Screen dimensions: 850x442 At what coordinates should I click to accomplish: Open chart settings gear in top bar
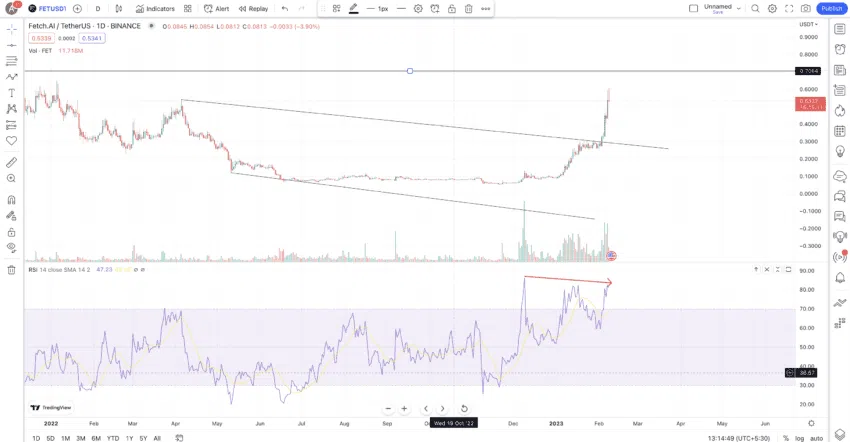tap(772, 9)
